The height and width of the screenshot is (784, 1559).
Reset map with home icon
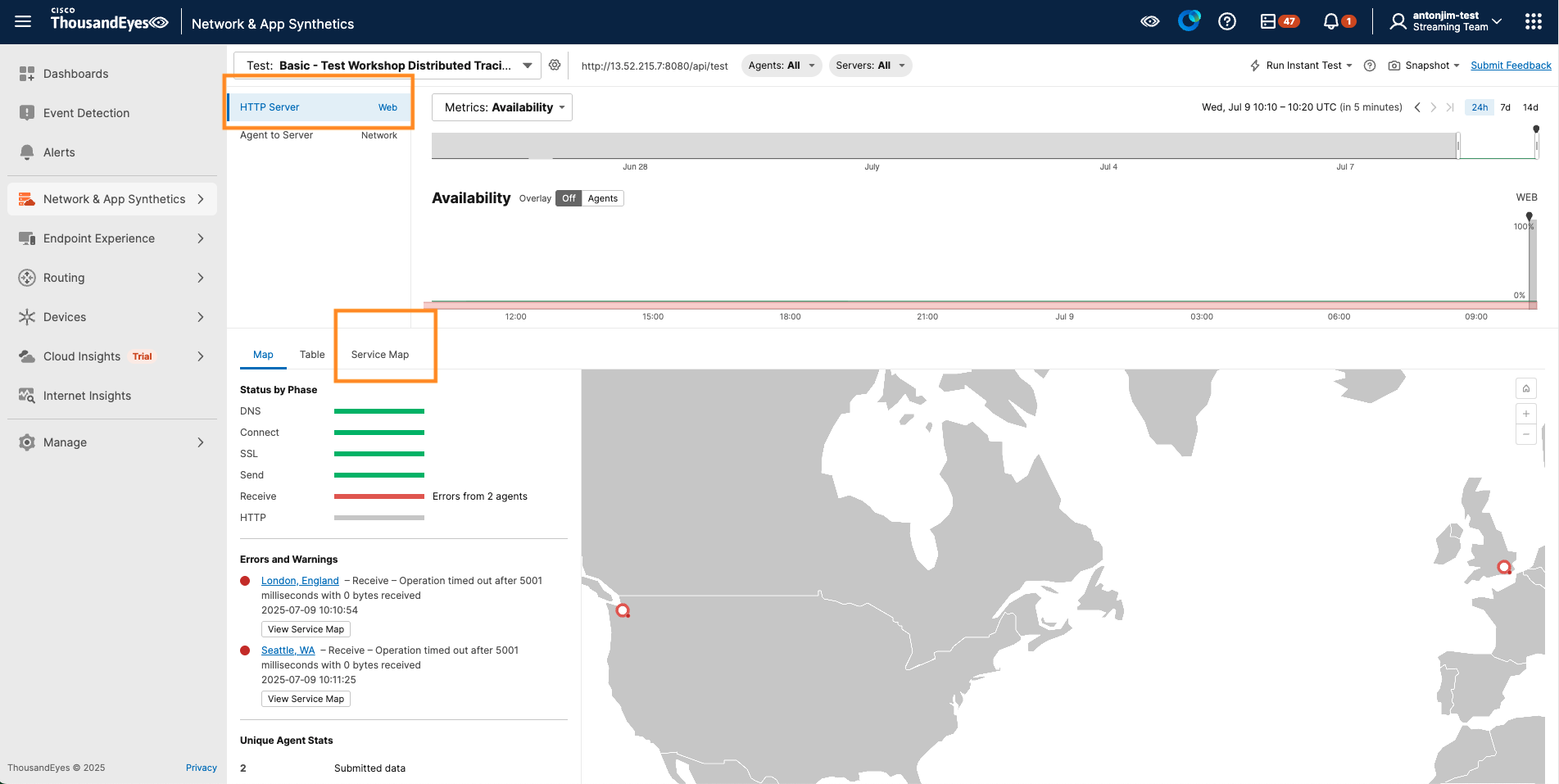click(1526, 388)
